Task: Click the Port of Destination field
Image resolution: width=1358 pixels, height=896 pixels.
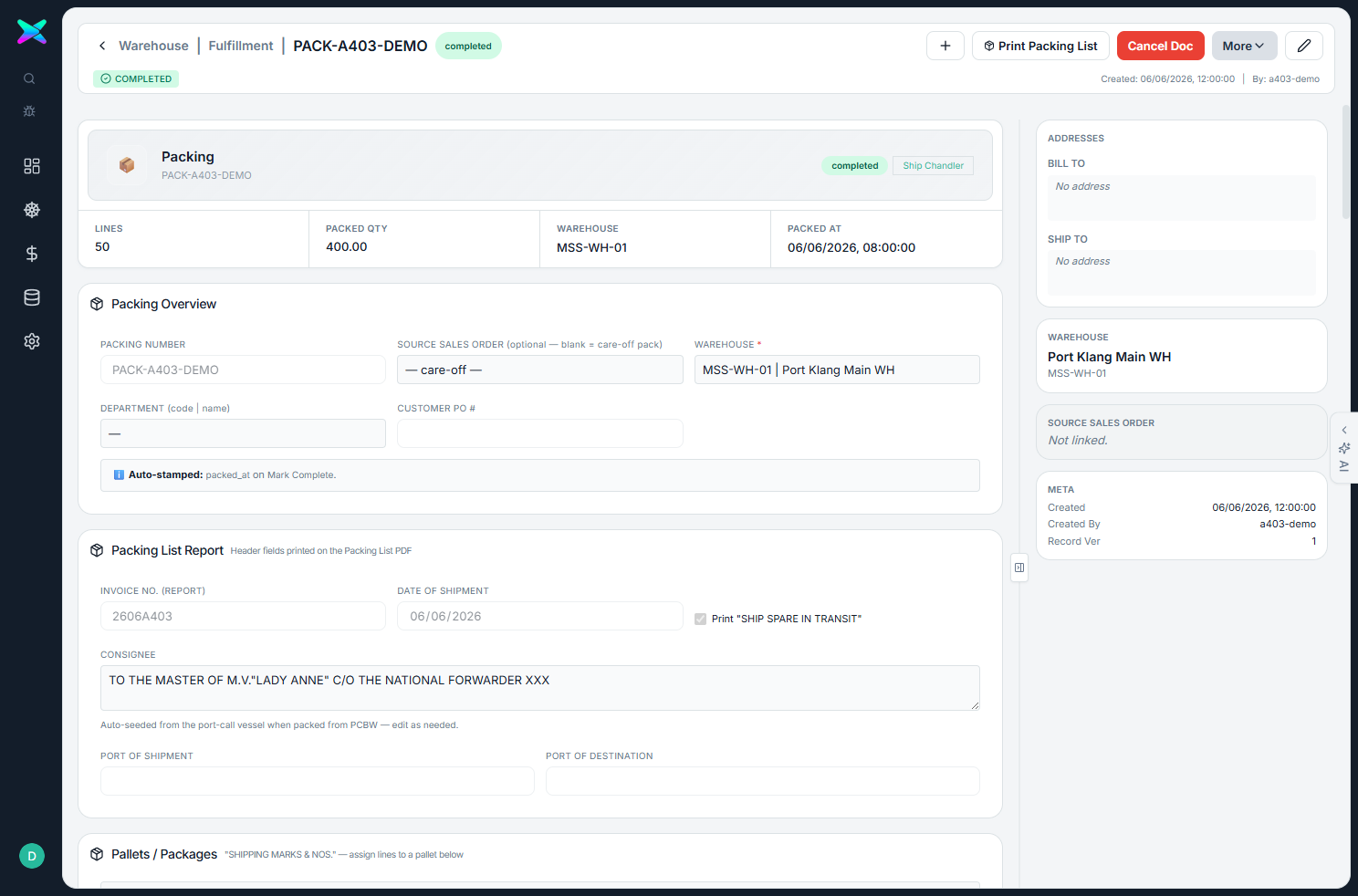Action: tap(762, 781)
